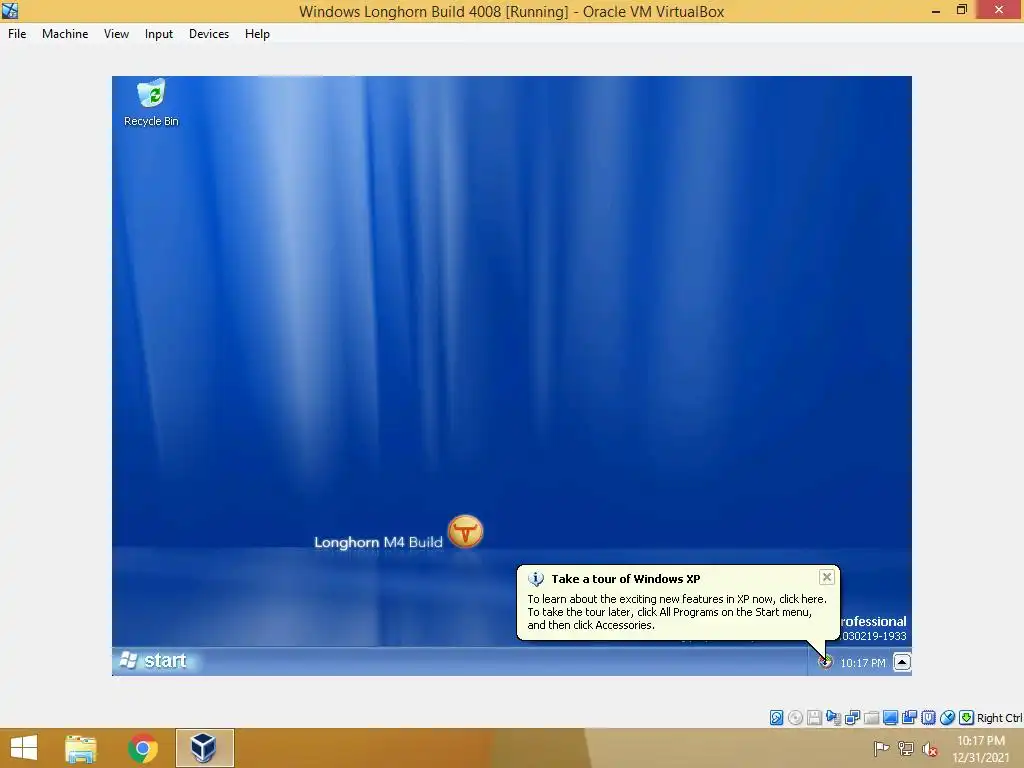The width and height of the screenshot is (1024, 768).
Task: Open File Explorer from host taskbar
Action: pyautogui.click(x=81, y=748)
